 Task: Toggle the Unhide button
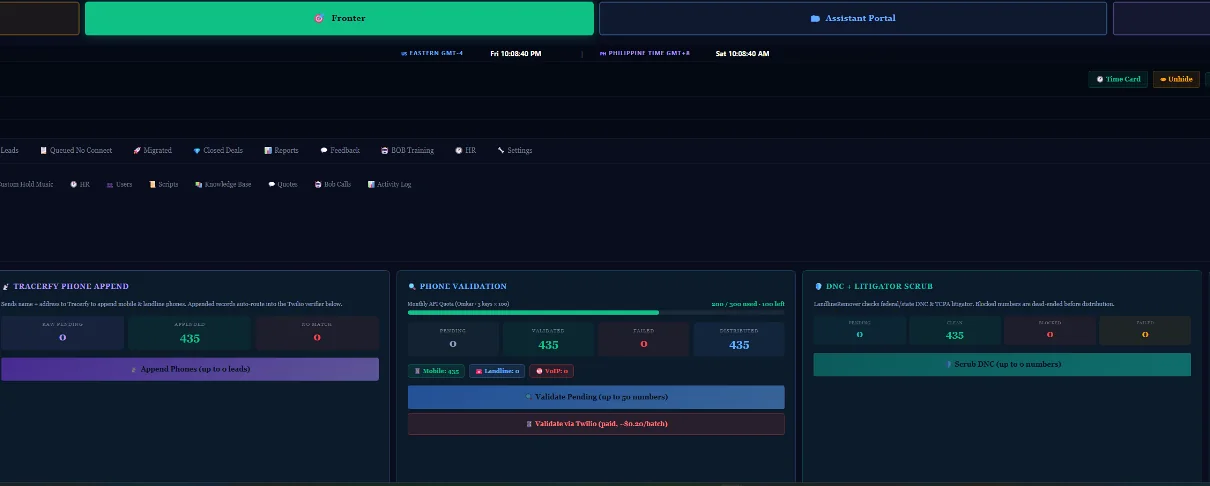pyautogui.click(x=1176, y=79)
